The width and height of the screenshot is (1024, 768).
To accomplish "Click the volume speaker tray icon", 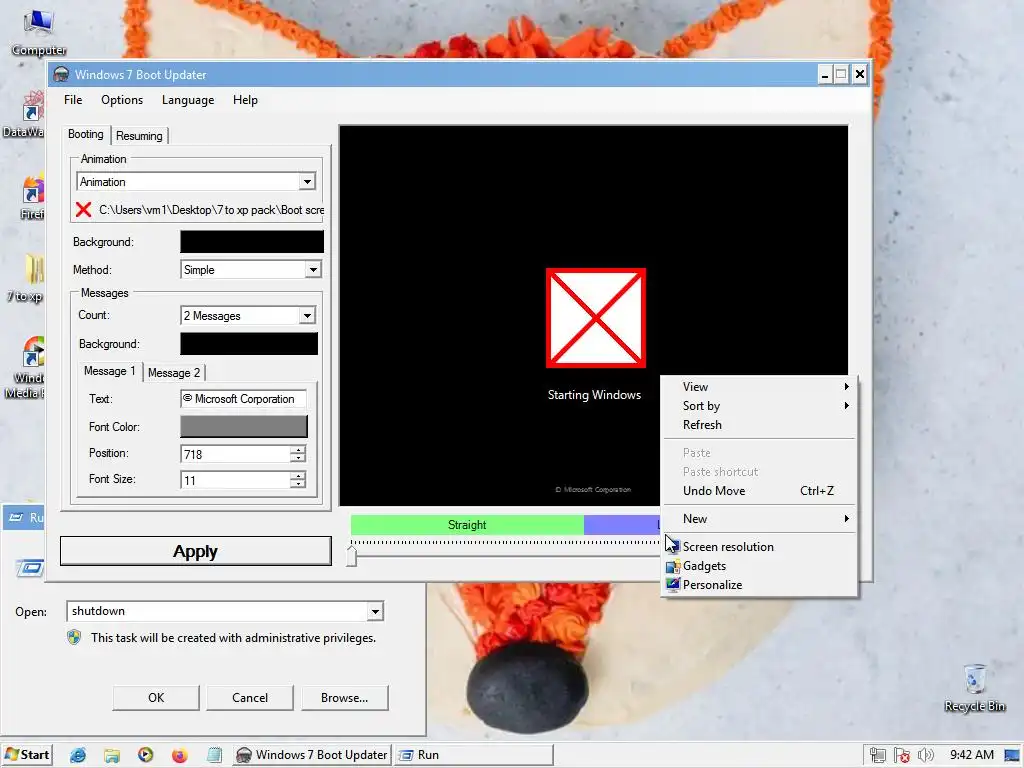I will pyautogui.click(x=925, y=755).
